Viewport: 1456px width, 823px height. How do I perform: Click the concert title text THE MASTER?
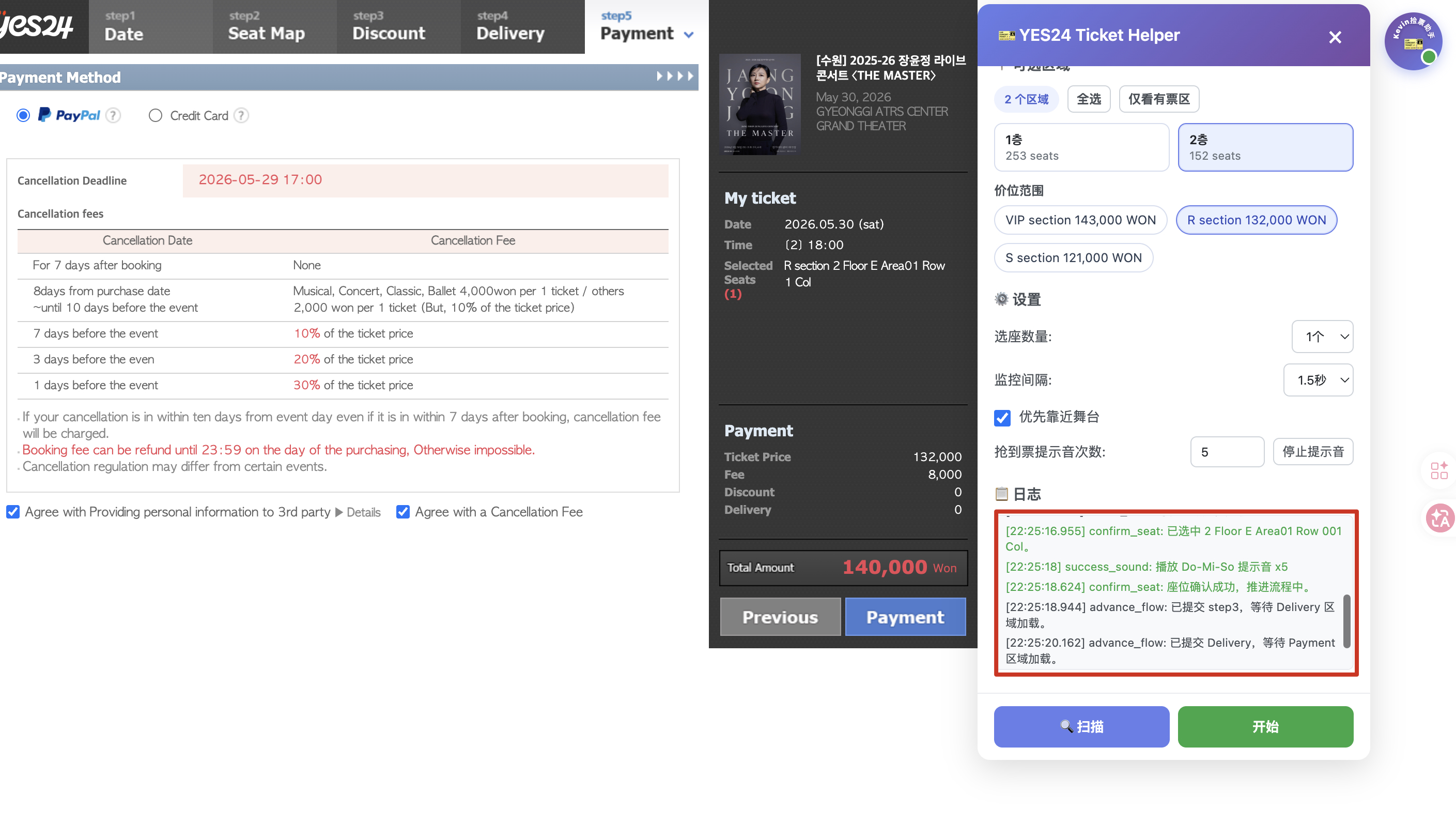[891, 67]
